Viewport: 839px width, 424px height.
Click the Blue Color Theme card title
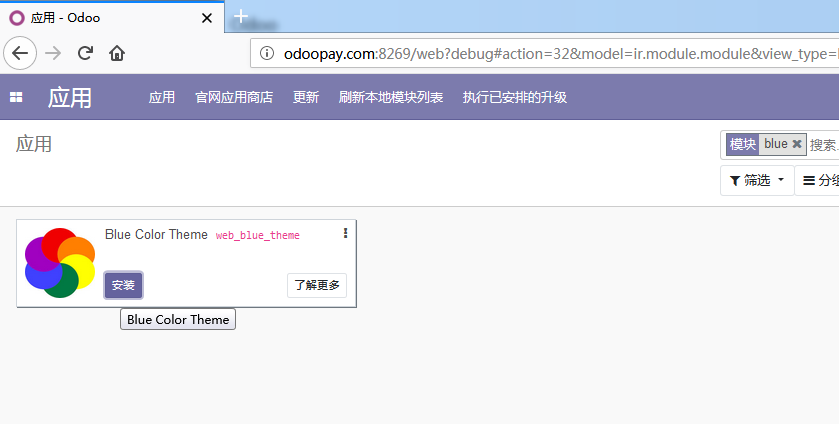[156, 234]
